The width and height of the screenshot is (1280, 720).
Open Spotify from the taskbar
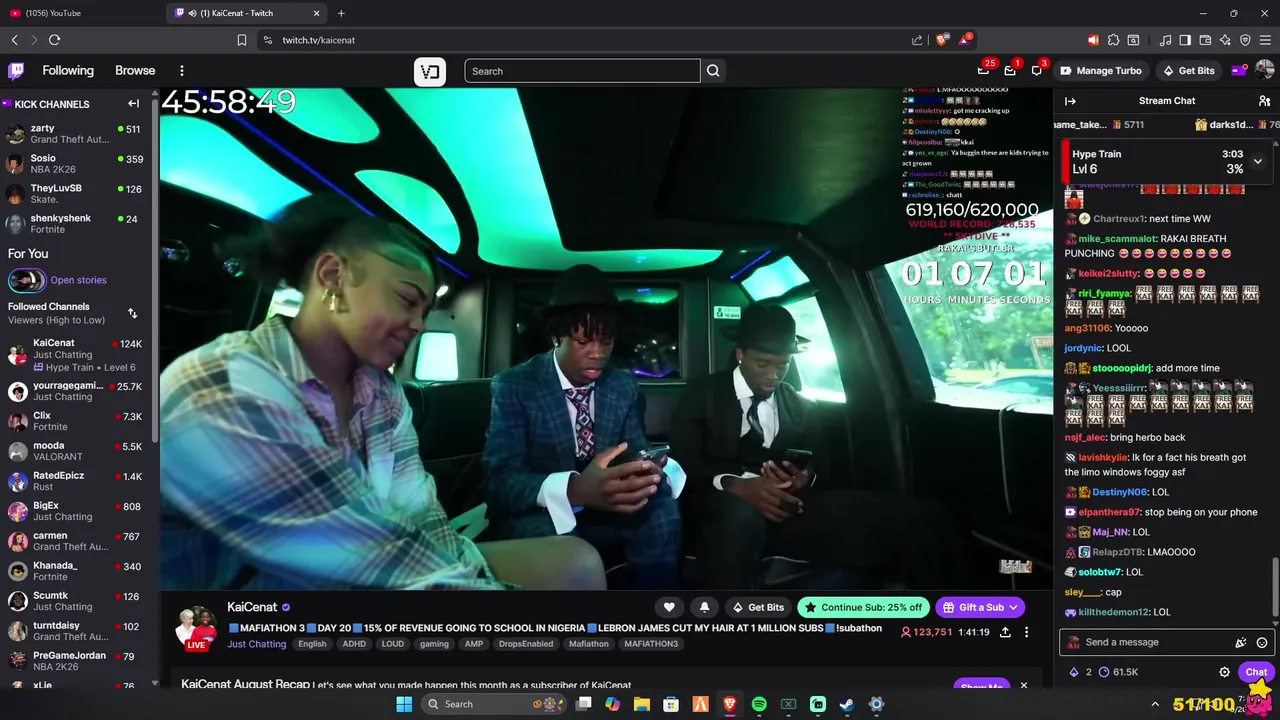pos(759,704)
